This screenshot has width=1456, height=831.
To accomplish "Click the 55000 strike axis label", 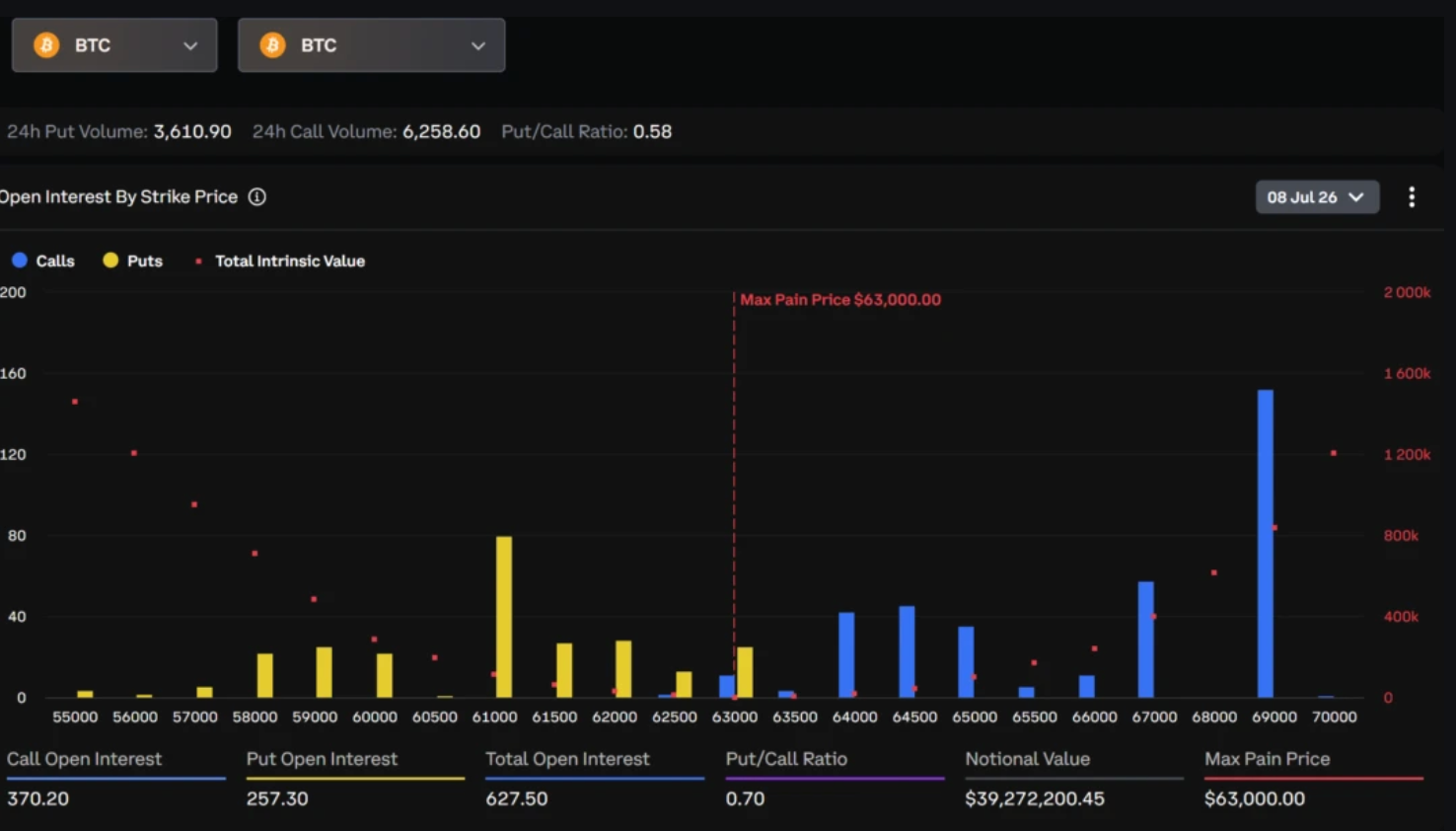I will (x=75, y=717).
